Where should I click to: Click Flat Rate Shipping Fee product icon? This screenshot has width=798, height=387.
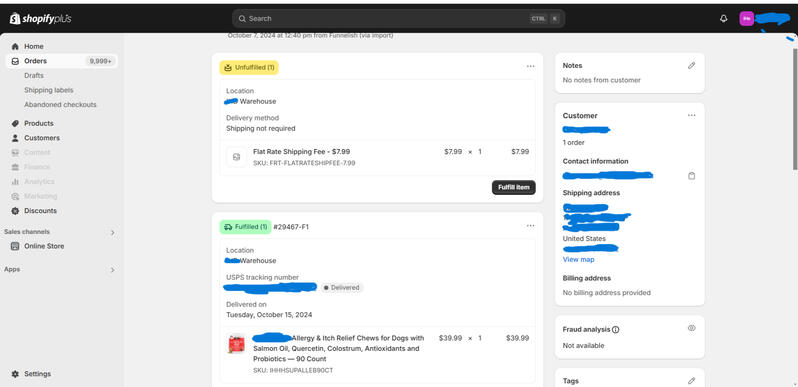click(x=236, y=157)
